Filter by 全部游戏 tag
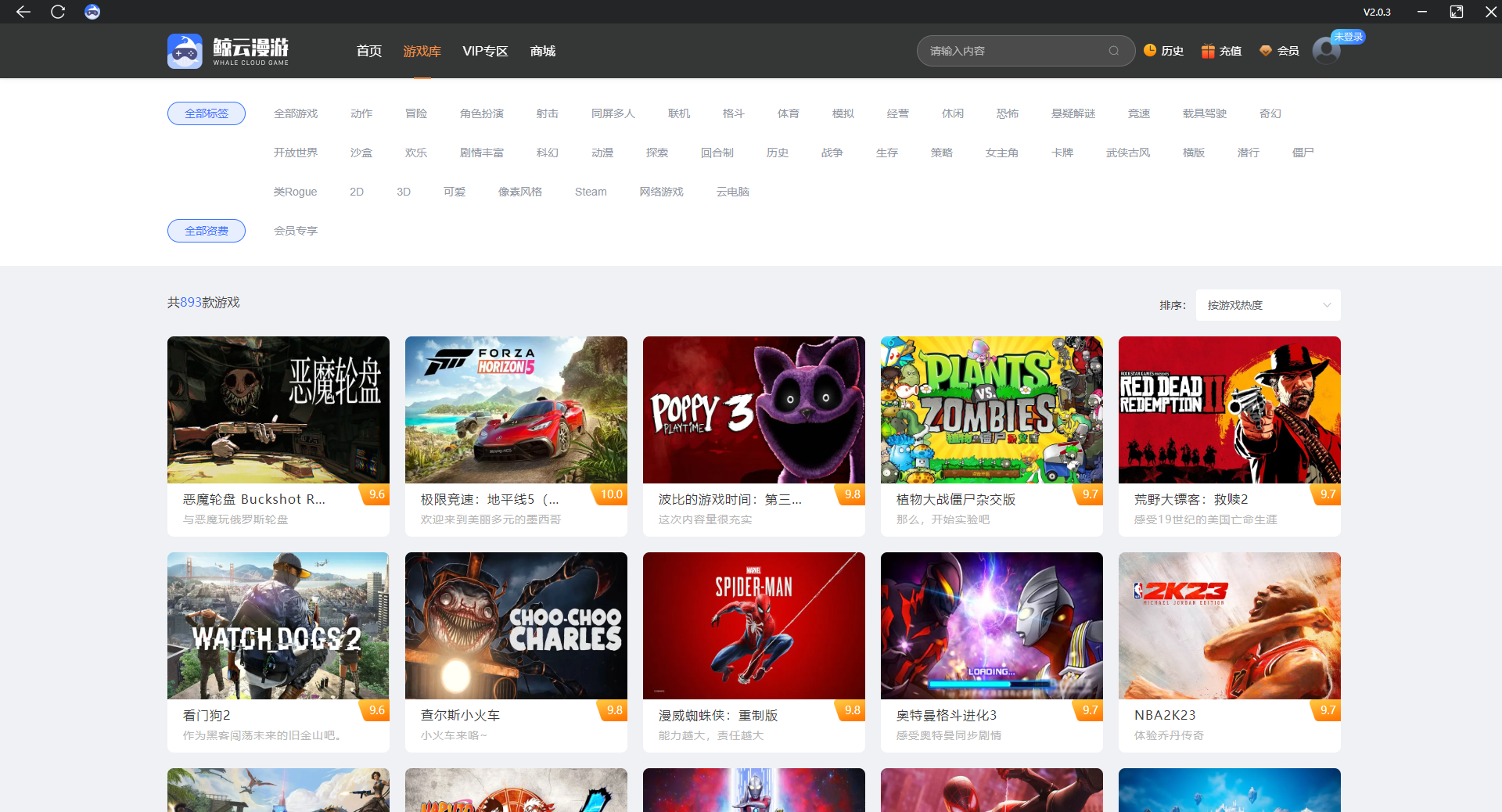The height and width of the screenshot is (812, 1502). tap(296, 113)
